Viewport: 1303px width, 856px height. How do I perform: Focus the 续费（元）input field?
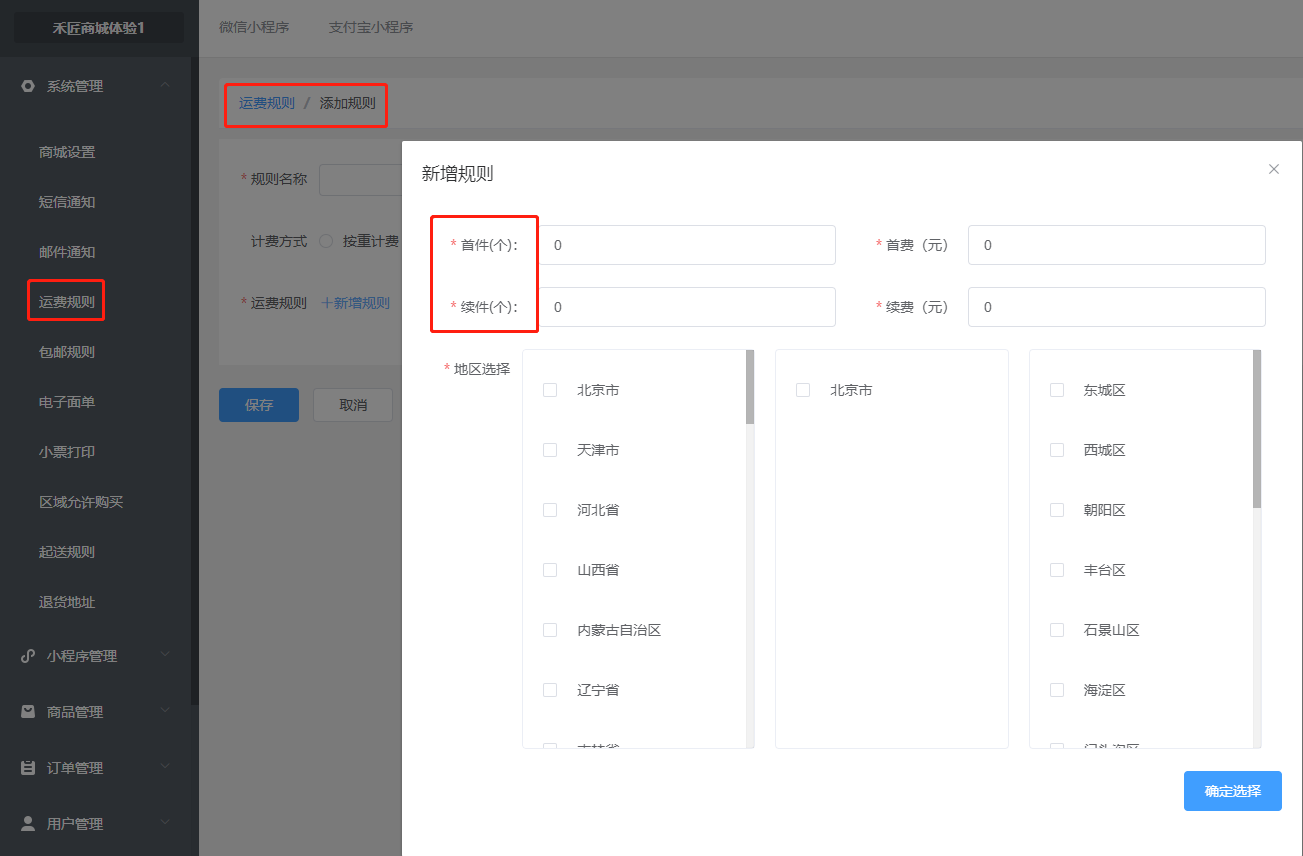pos(1117,307)
